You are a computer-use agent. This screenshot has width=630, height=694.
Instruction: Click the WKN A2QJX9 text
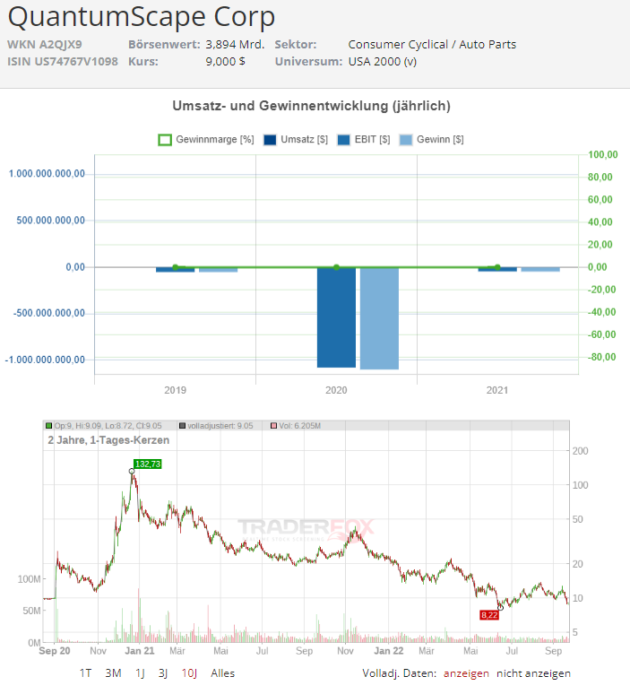(45, 45)
